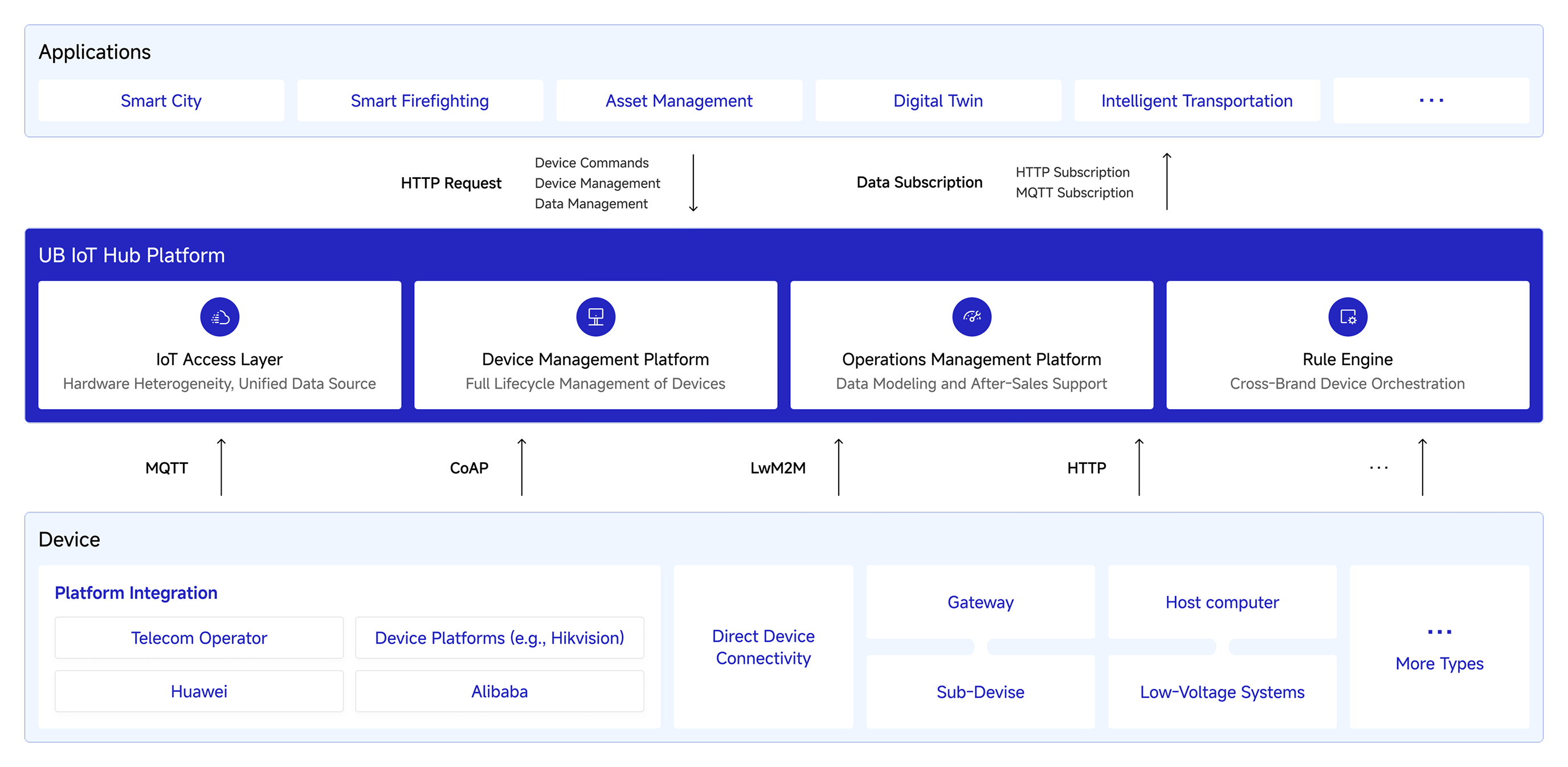Viewport: 1568px width, 767px height.
Task: Click the HTTP protocol label above Device
Action: tap(1087, 468)
